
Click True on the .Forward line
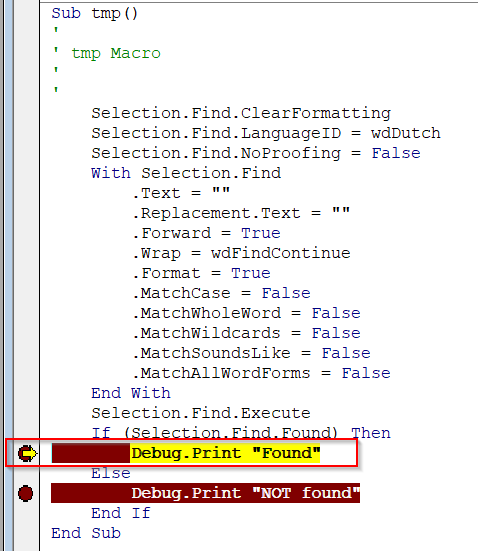point(261,233)
